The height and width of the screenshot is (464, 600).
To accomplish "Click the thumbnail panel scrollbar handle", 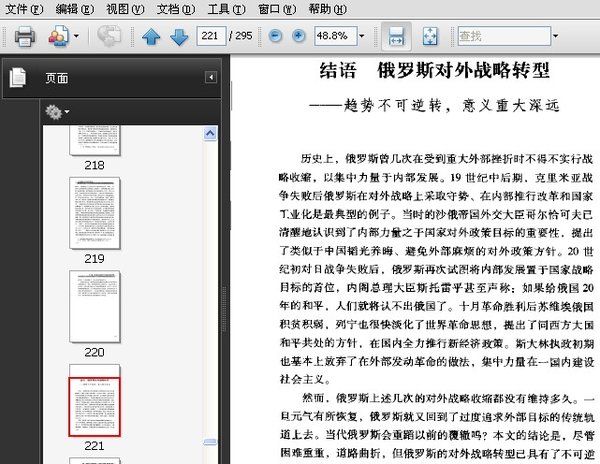I will tap(210, 442).
